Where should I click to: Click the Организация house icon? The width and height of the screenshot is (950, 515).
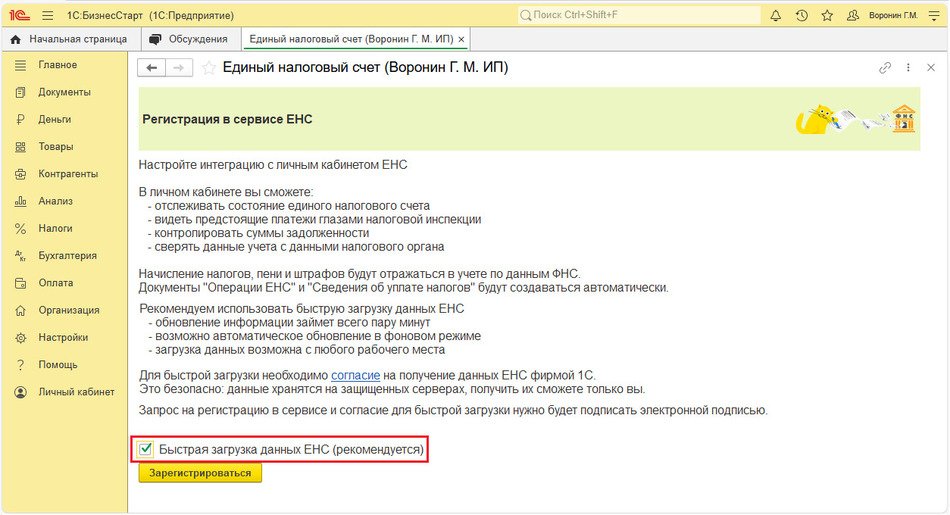(x=21, y=310)
